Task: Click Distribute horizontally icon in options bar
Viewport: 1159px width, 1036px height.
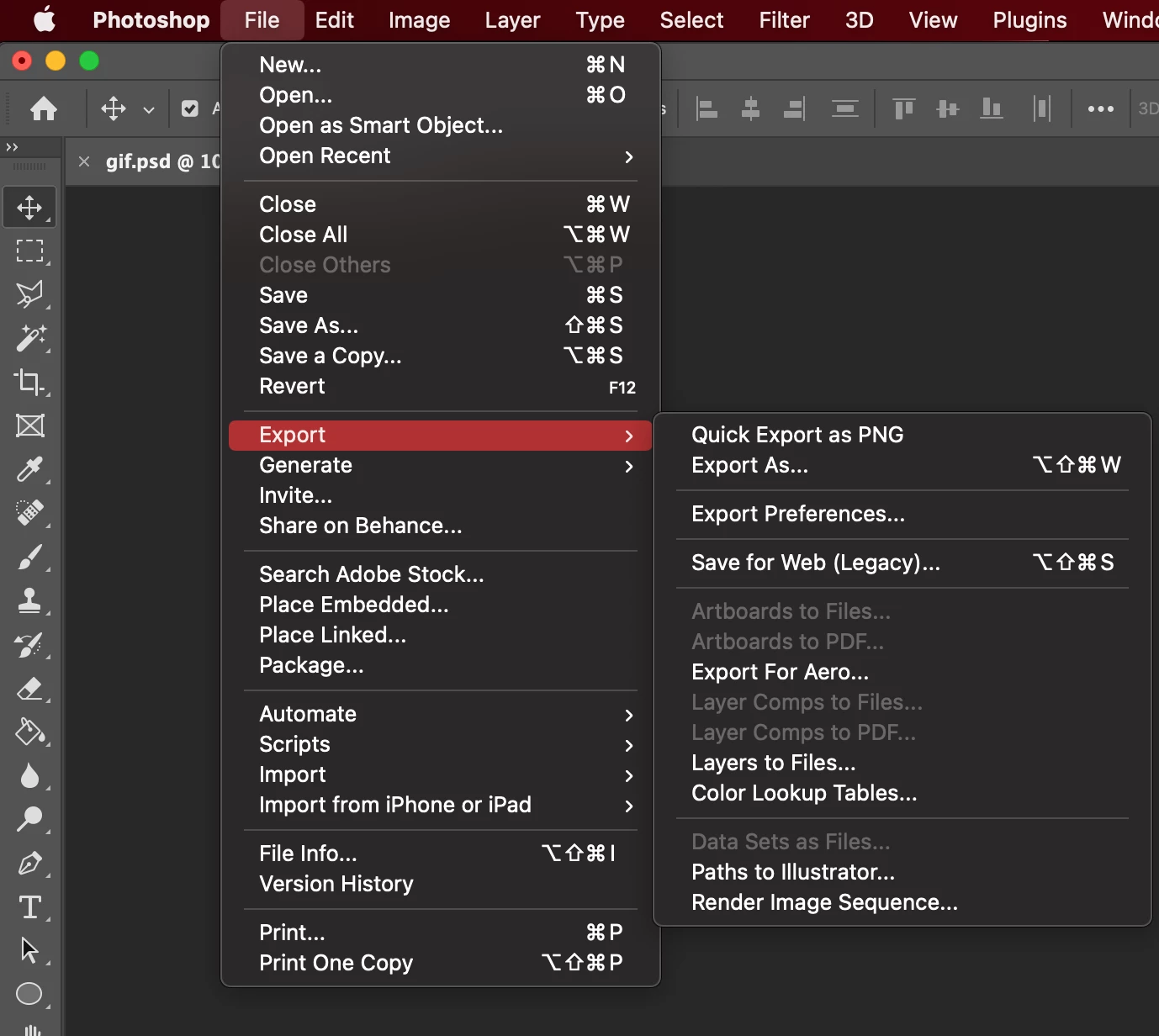Action: pos(1042,108)
